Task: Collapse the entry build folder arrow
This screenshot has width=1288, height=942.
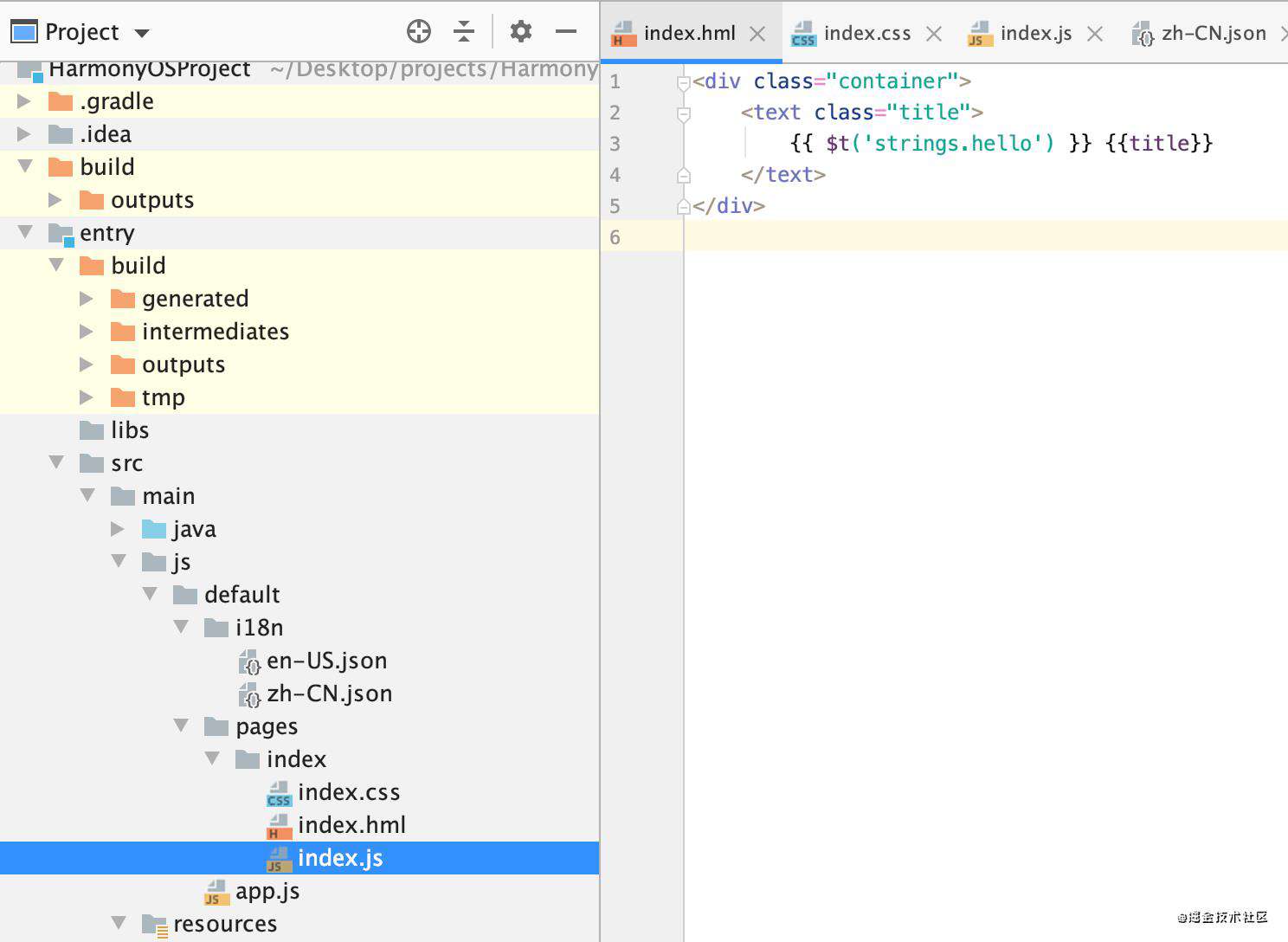Action: click(x=56, y=265)
